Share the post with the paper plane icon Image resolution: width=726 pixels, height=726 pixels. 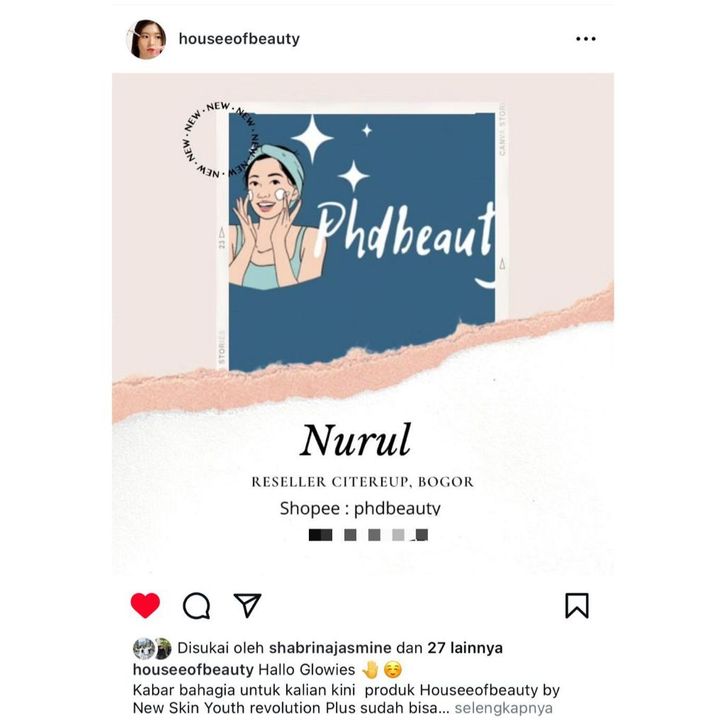247,605
